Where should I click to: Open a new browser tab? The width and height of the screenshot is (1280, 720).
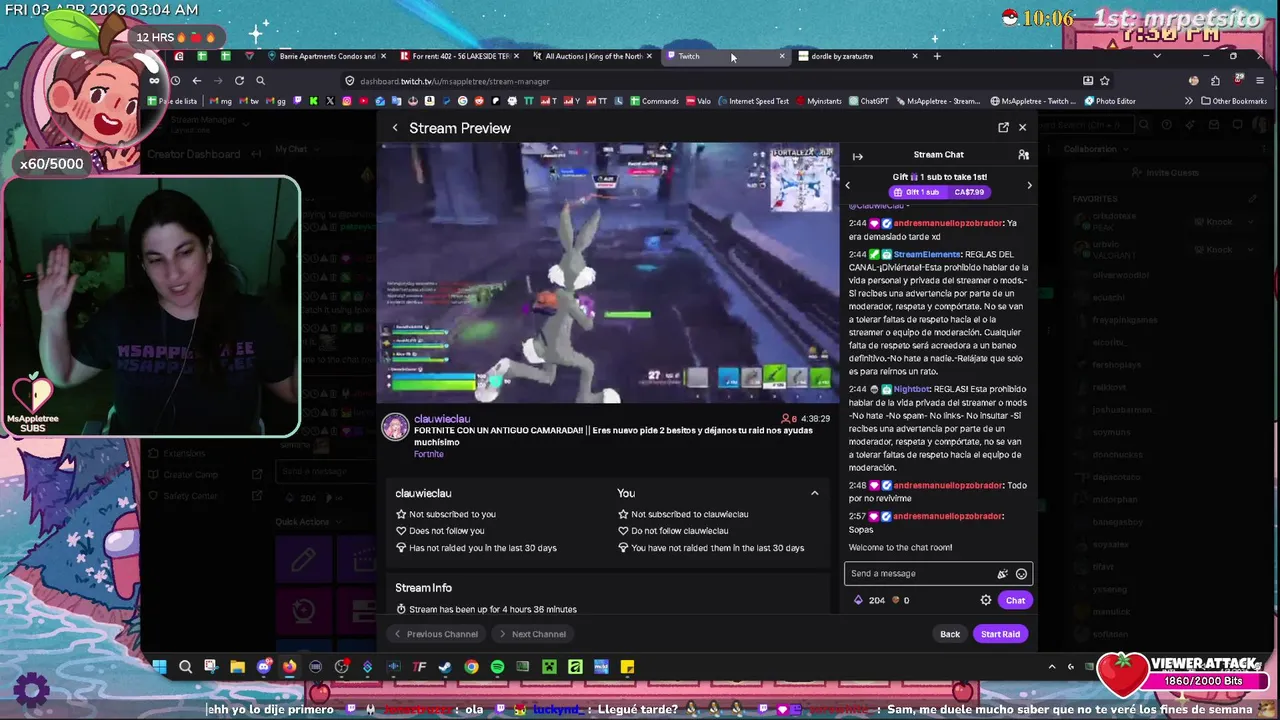pos(937,56)
